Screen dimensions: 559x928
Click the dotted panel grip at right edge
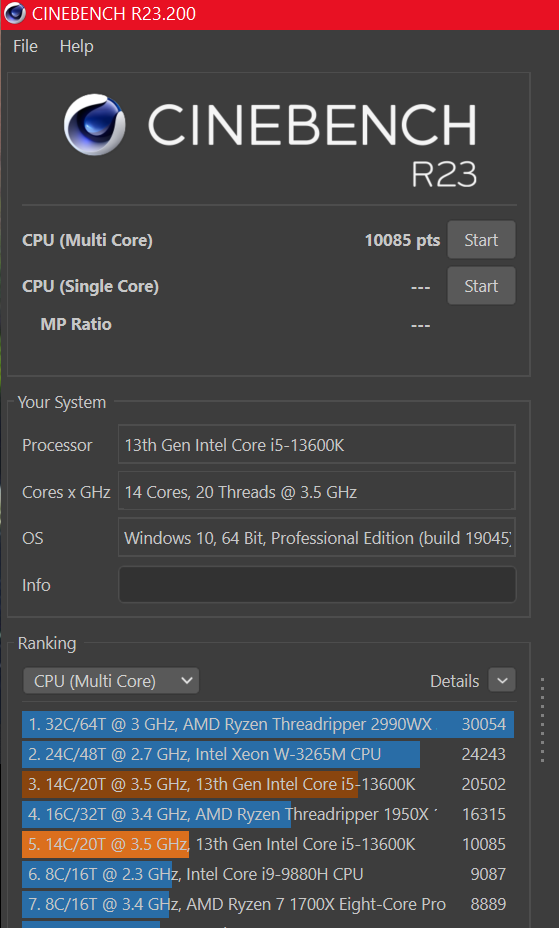(542, 720)
